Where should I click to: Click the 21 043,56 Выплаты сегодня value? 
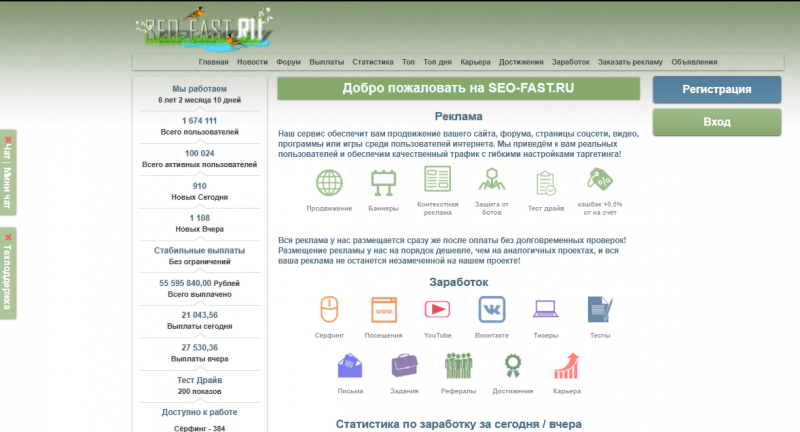click(199, 315)
